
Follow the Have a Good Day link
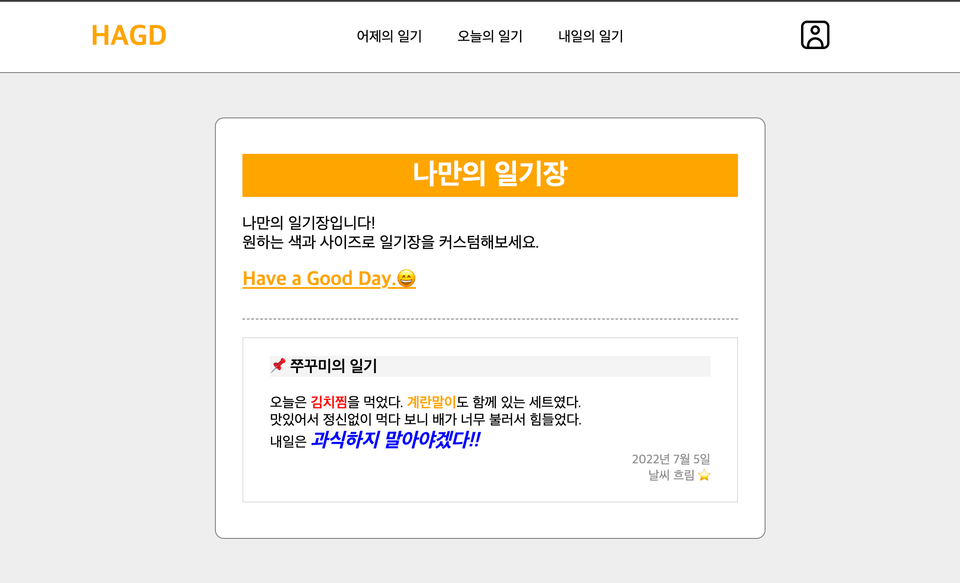click(329, 279)
